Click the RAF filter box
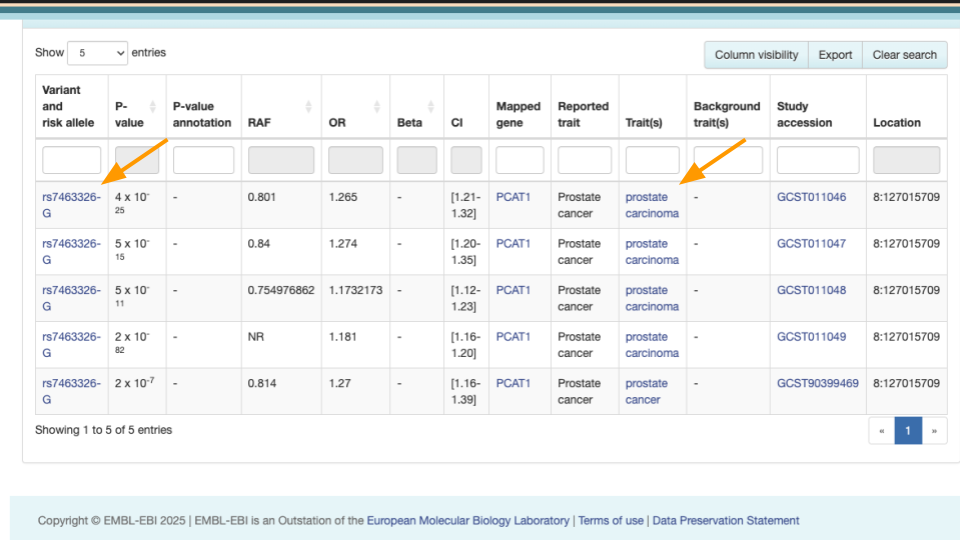 281,160
